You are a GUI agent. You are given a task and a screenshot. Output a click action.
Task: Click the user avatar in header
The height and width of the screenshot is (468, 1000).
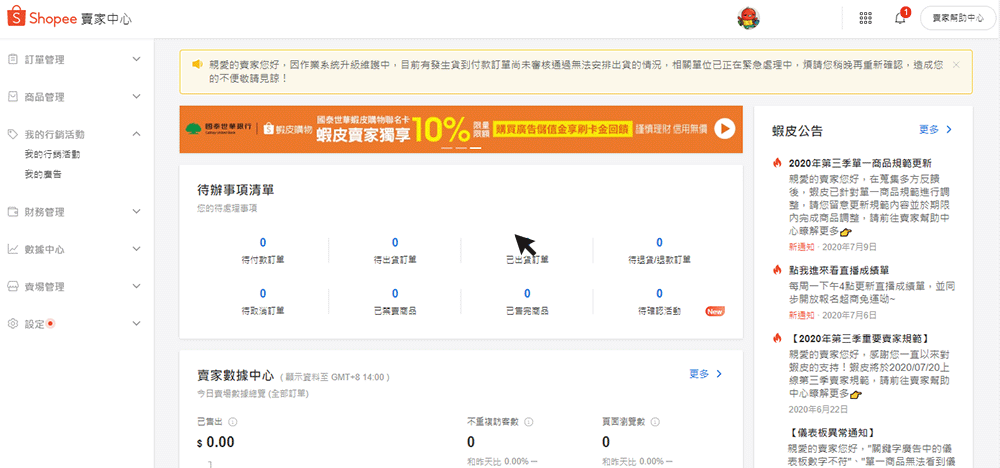pyautogui.click(x=747, y=18)
